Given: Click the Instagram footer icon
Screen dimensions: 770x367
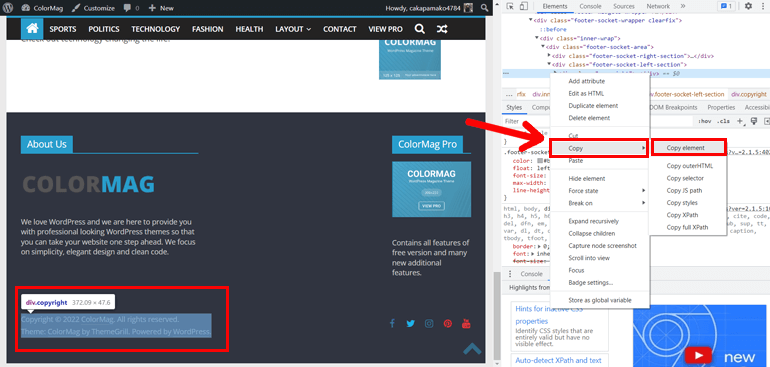Looking at the screenshot, I should click(429, 323).
